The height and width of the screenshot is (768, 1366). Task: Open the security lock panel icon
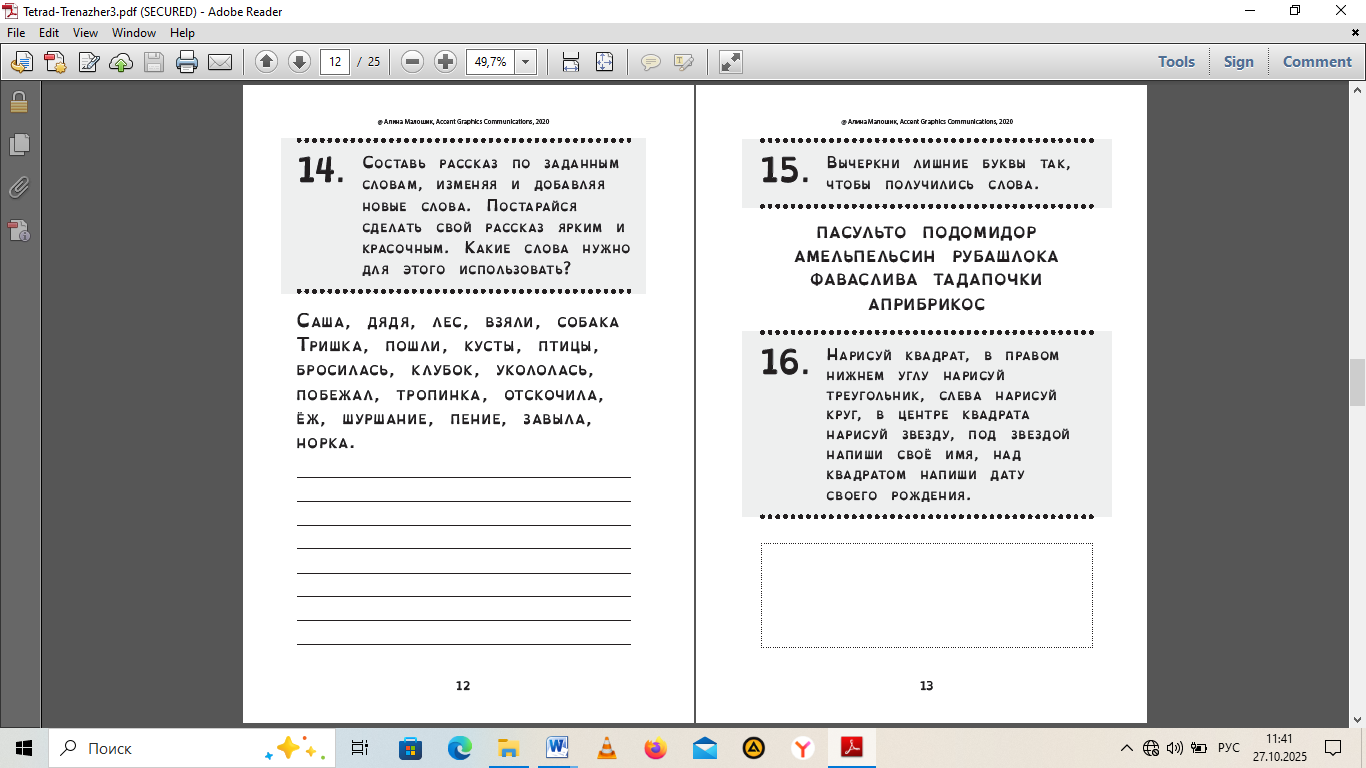(19, 102)
